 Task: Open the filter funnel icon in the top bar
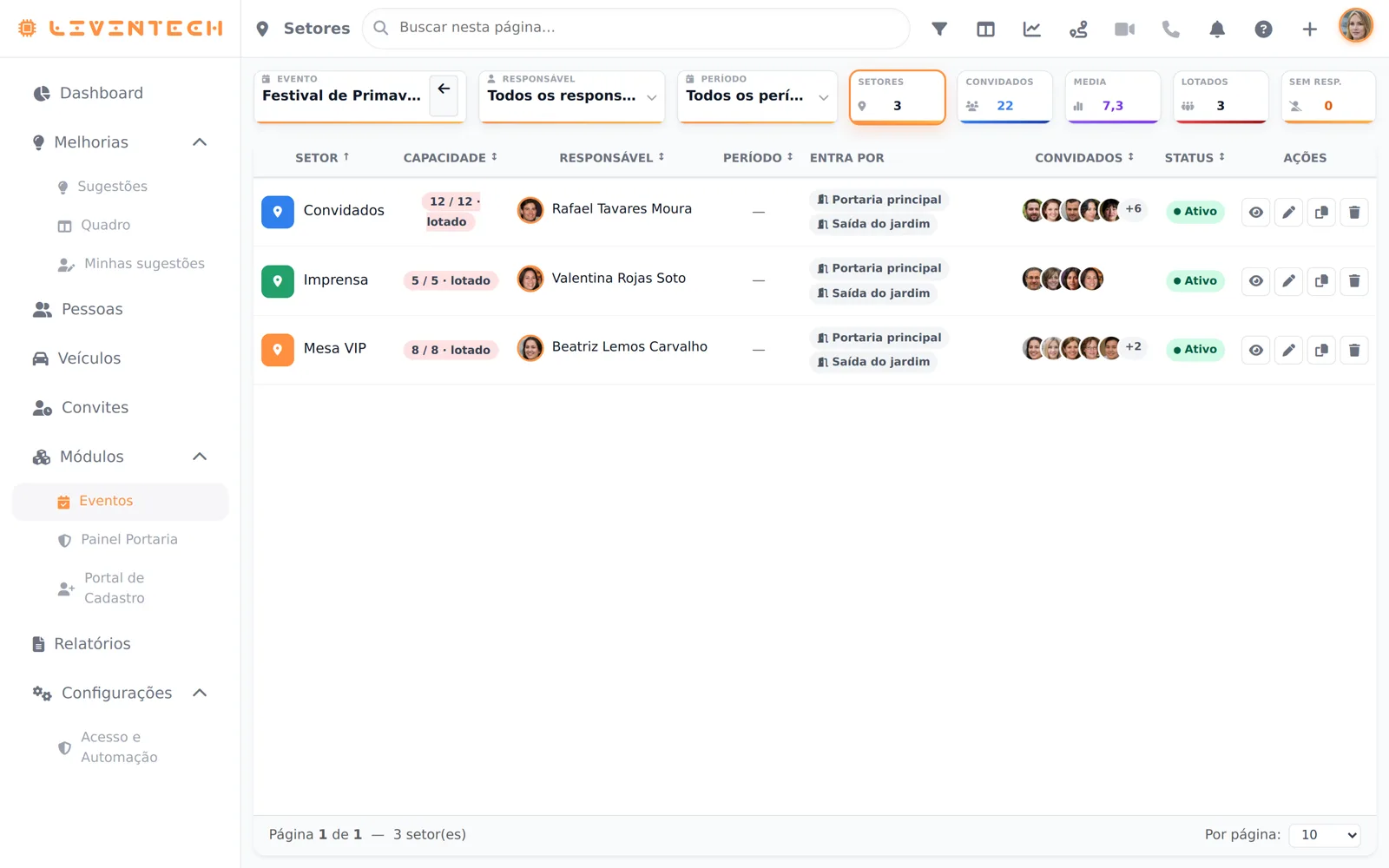[x=939, y=29]
